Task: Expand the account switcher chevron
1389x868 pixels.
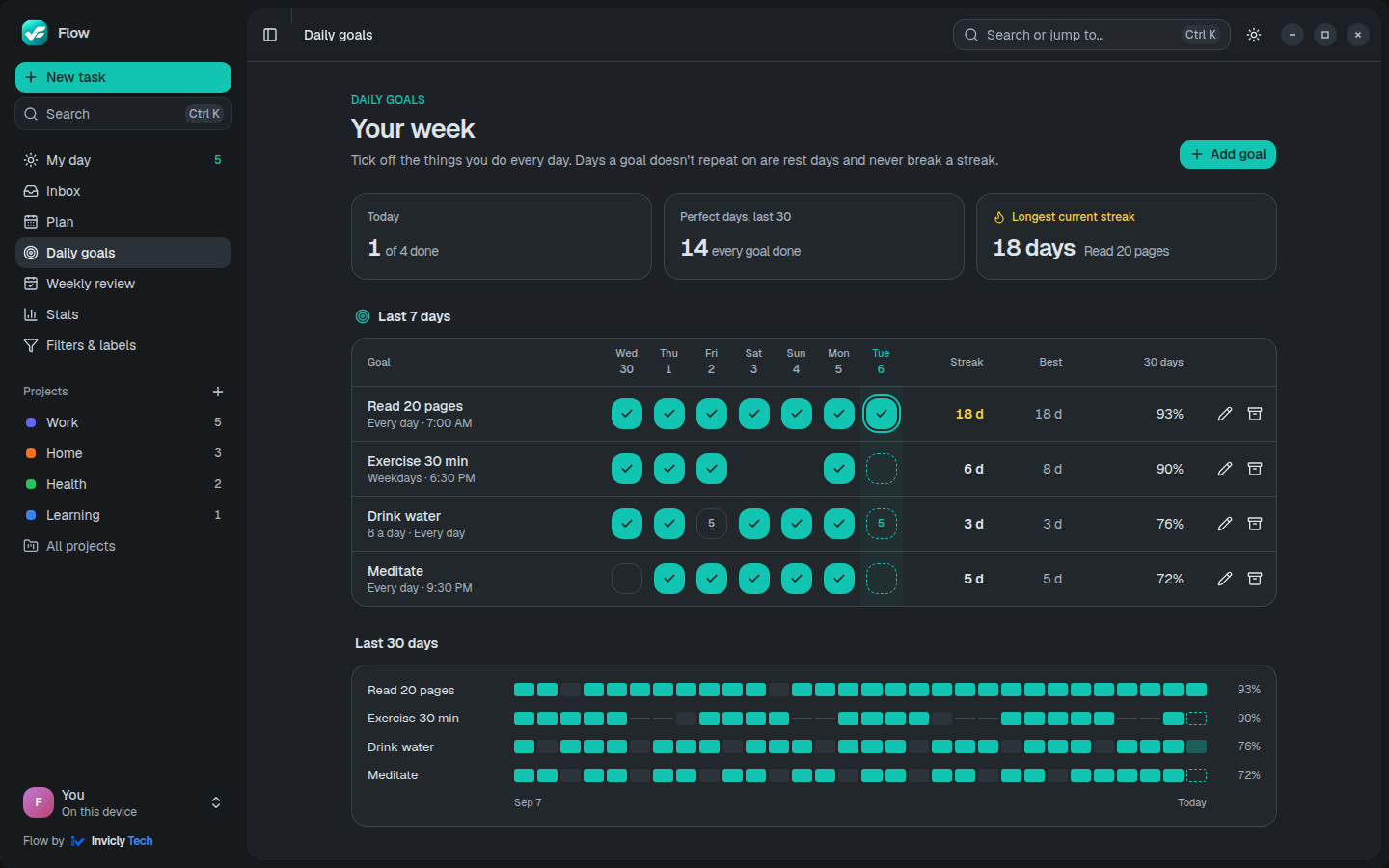Action: (x=216, y=802)
